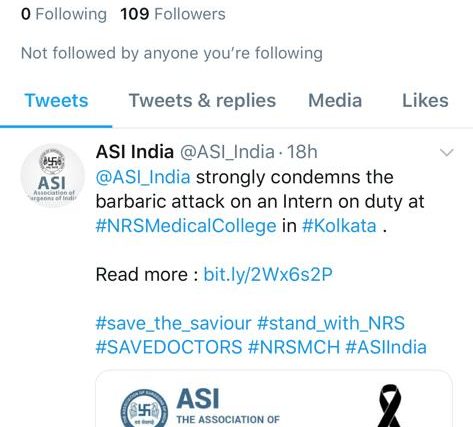View the 109 Followers list
This screenshot has width=473, height=427.
click(x=173, y=14)
